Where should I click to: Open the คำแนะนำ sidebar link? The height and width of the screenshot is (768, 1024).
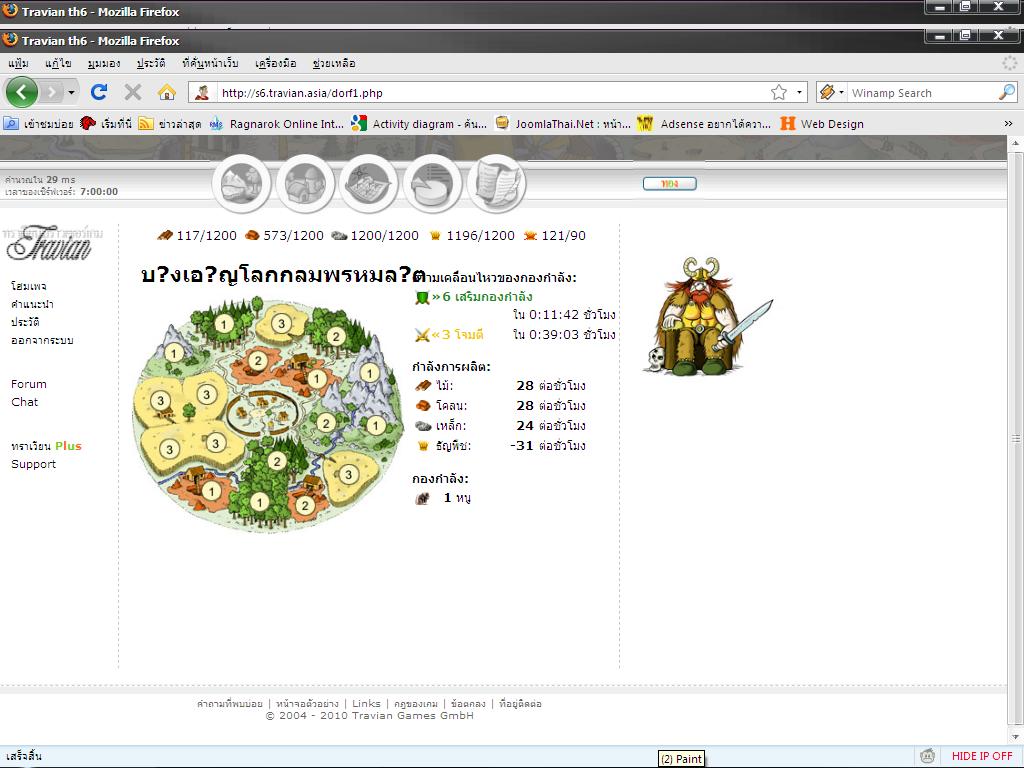[x=32, y=304]
